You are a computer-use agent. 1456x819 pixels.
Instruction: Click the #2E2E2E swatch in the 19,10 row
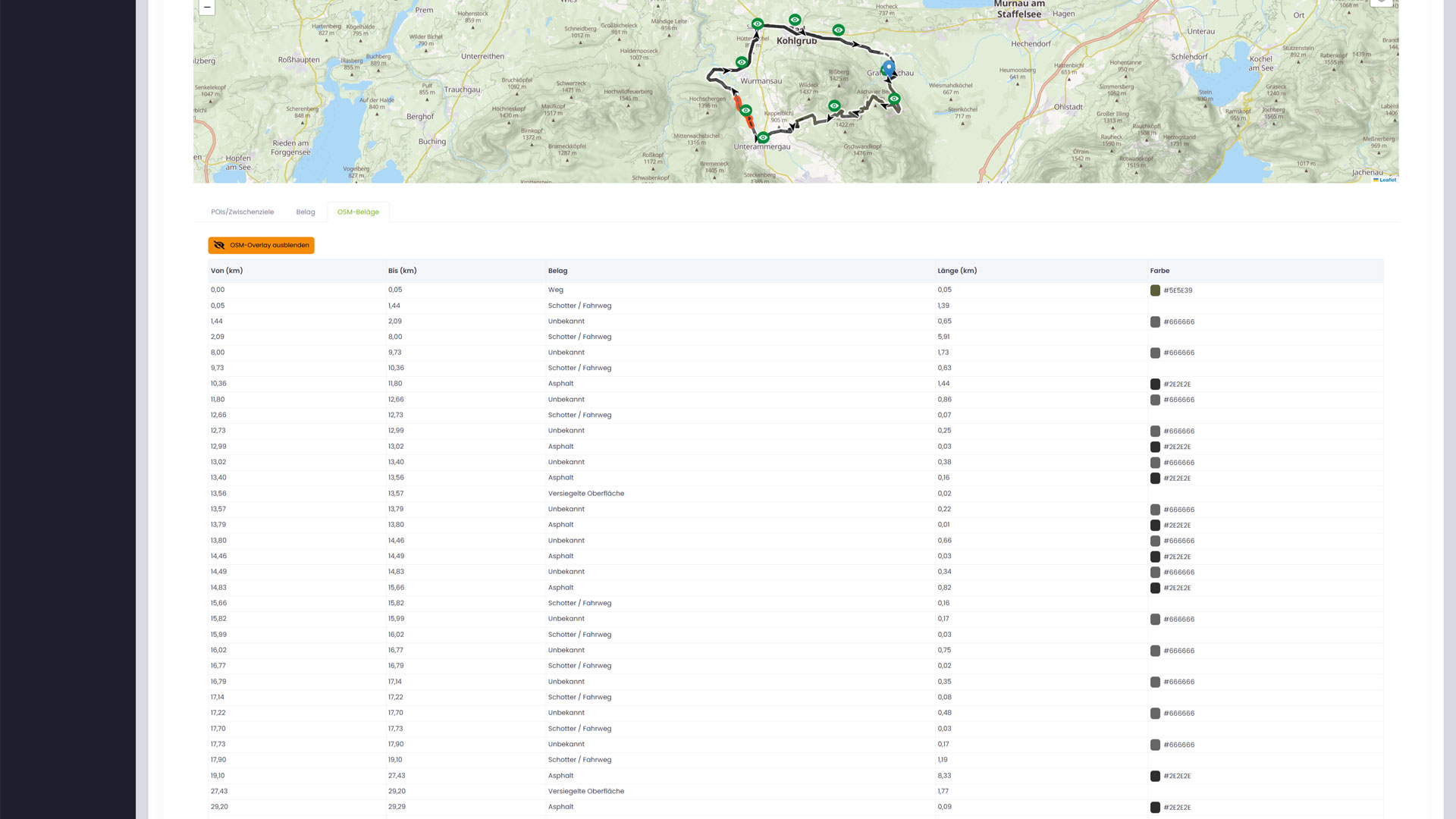[1155, 776]
